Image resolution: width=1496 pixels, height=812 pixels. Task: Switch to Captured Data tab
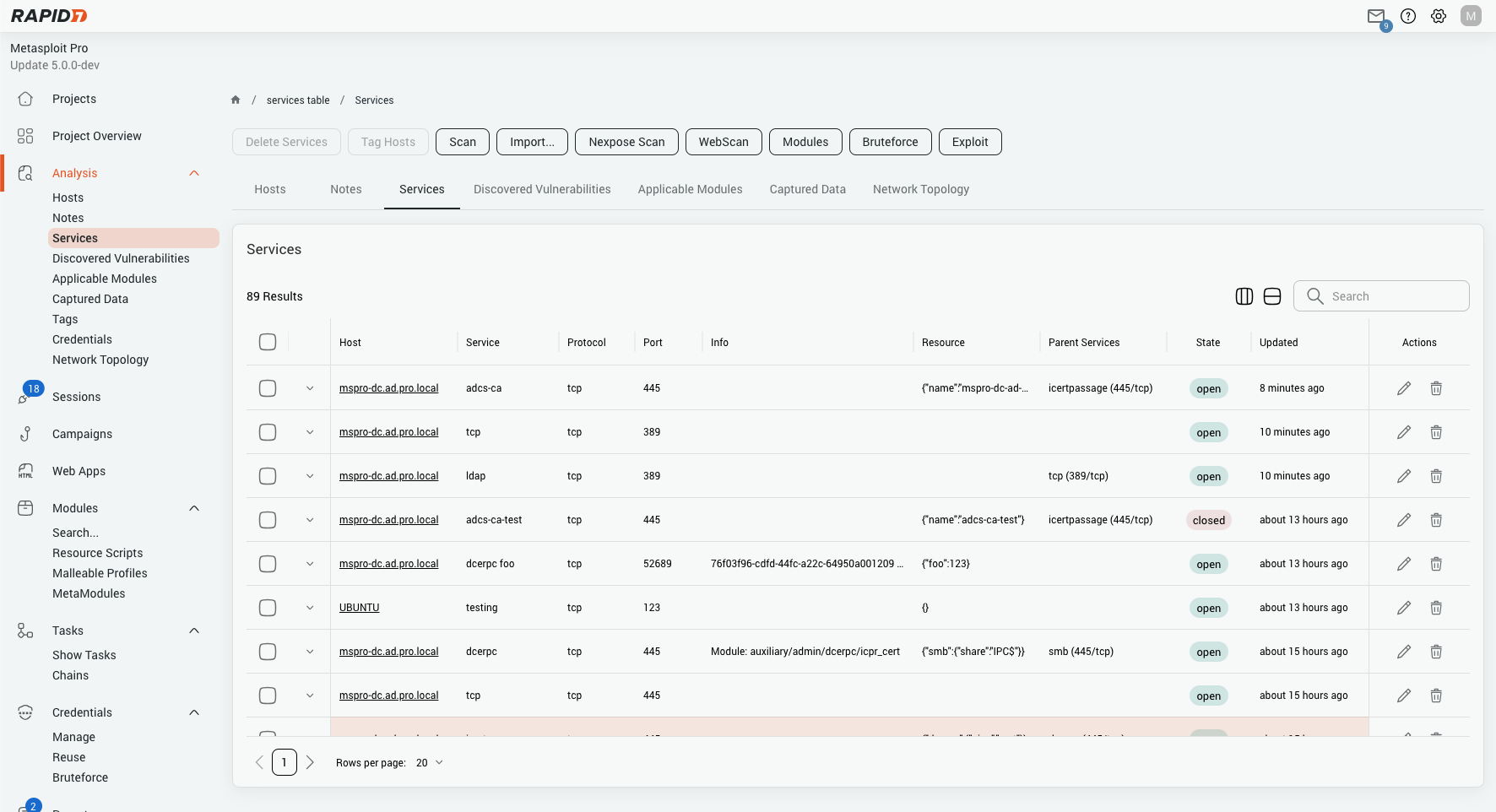click(808, 189)
